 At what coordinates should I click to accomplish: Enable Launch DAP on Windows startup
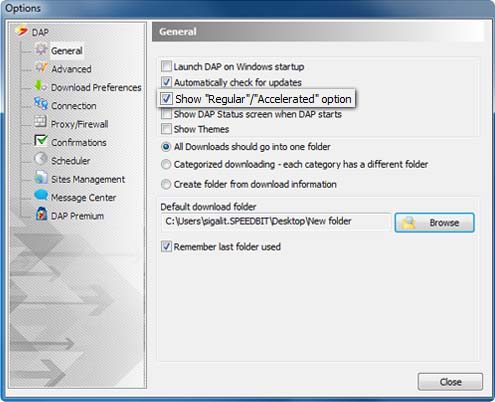(x=166, y=66)
